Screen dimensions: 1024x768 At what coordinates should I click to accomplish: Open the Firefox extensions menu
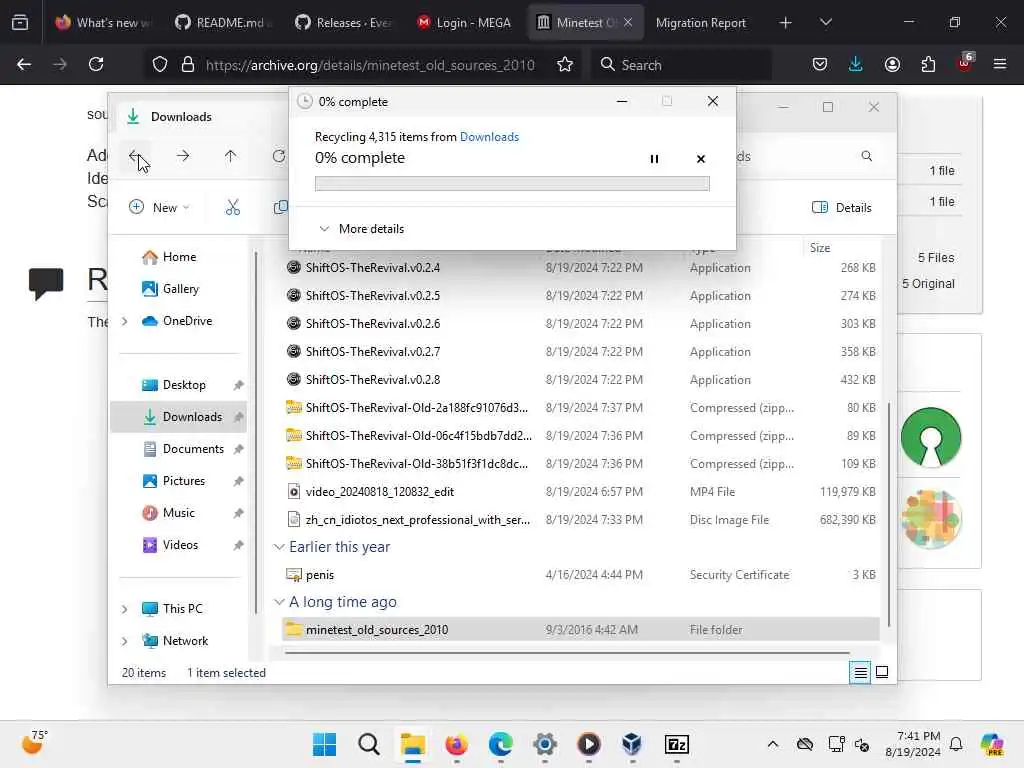click(928, 64)
